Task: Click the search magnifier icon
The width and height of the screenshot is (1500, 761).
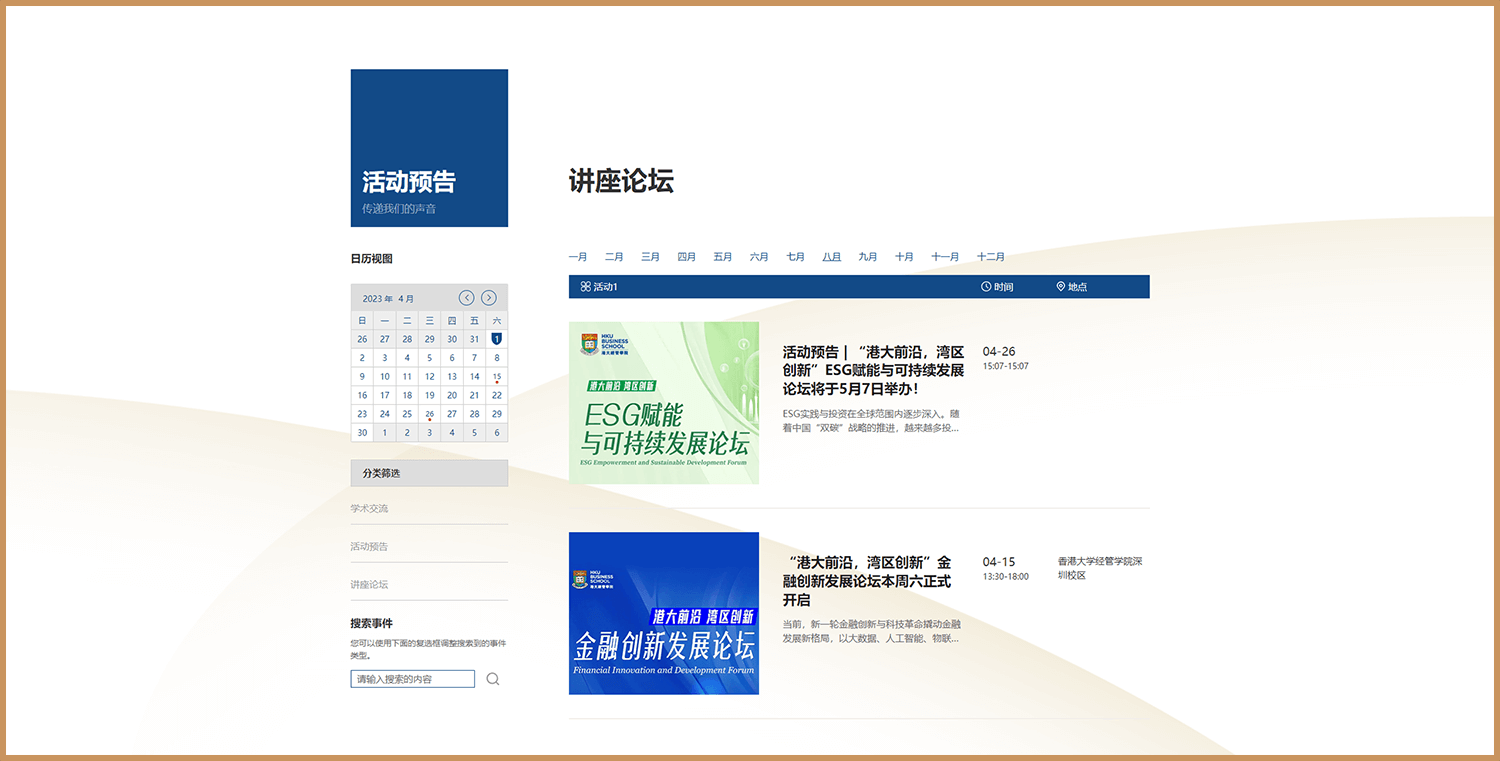Action: 493,679
